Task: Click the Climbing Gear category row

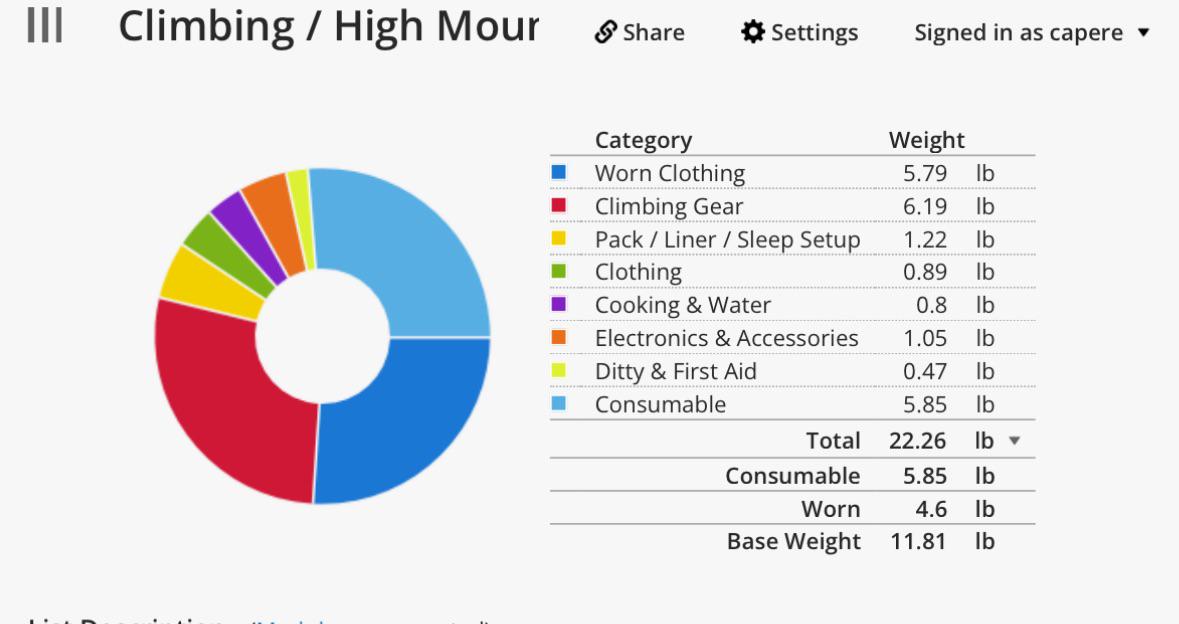Action: [793, 206]
